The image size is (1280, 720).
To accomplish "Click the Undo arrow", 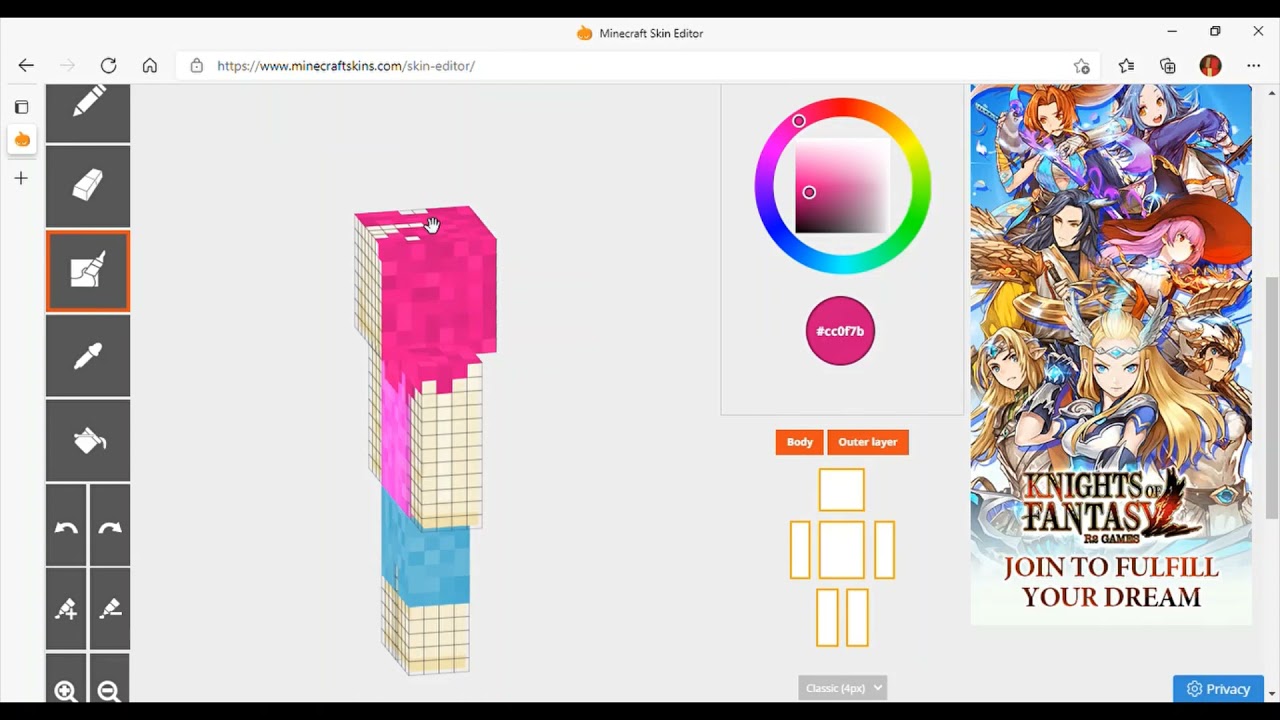I will pos(66,527).
